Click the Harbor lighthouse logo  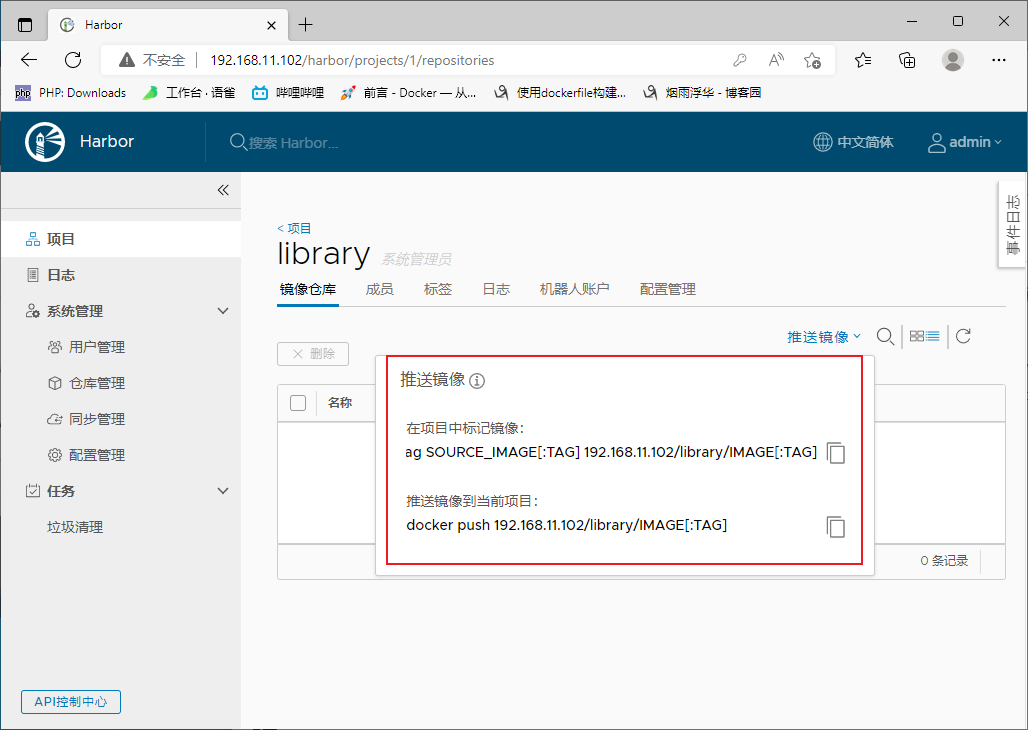(x=45, y=142)
